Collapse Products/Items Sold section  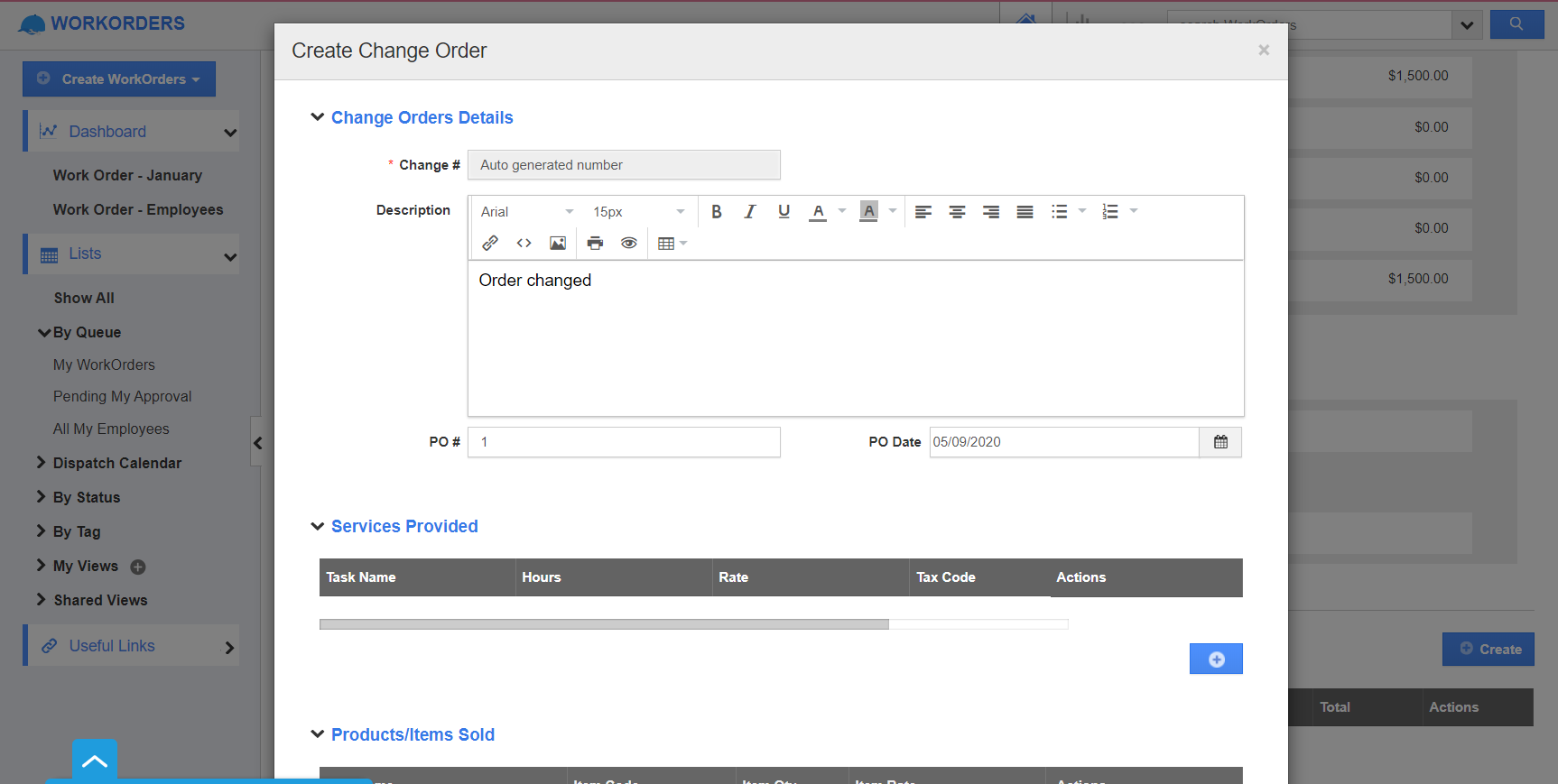[x=317, y=734]
